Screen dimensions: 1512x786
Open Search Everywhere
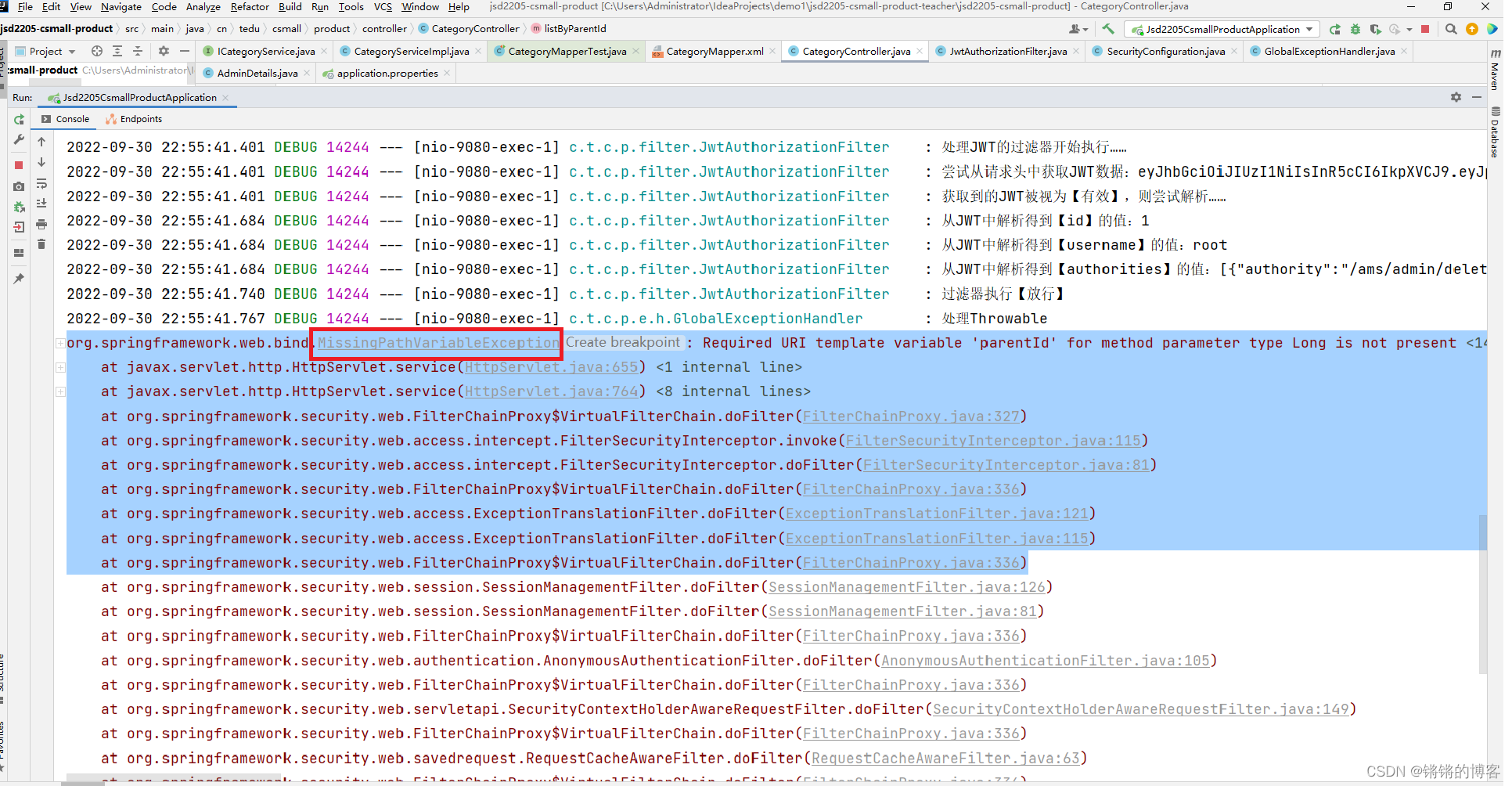pos(1451,29)
